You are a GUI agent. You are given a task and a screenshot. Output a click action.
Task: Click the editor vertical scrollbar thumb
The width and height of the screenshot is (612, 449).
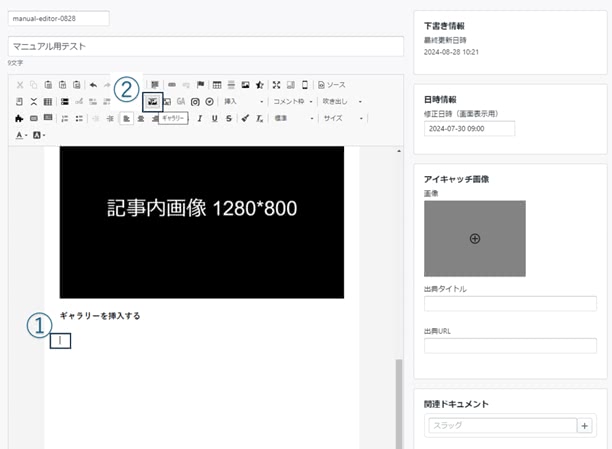[399, 404]
